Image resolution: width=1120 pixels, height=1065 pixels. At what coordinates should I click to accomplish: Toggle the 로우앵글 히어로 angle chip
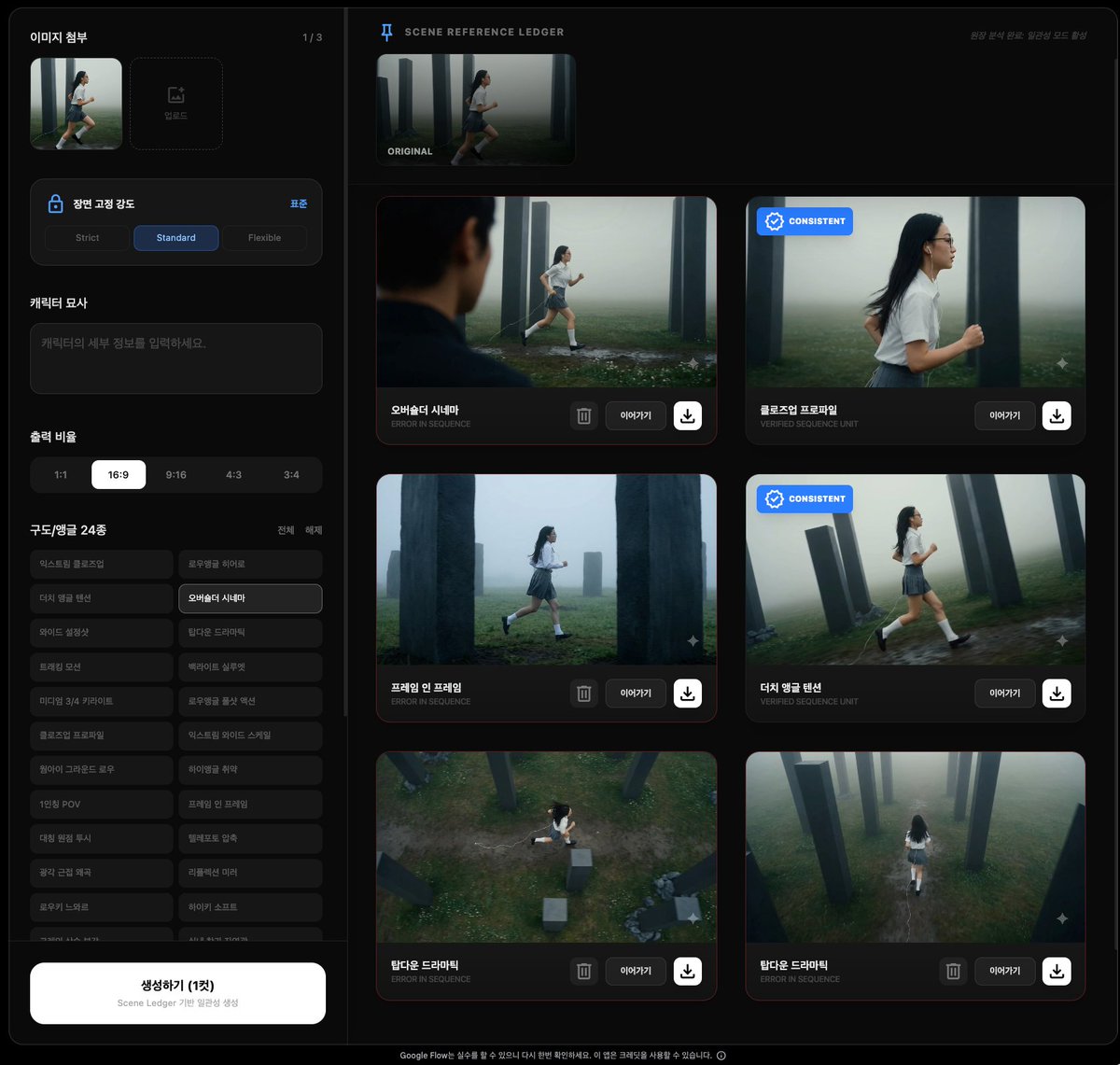coord(250,564)
